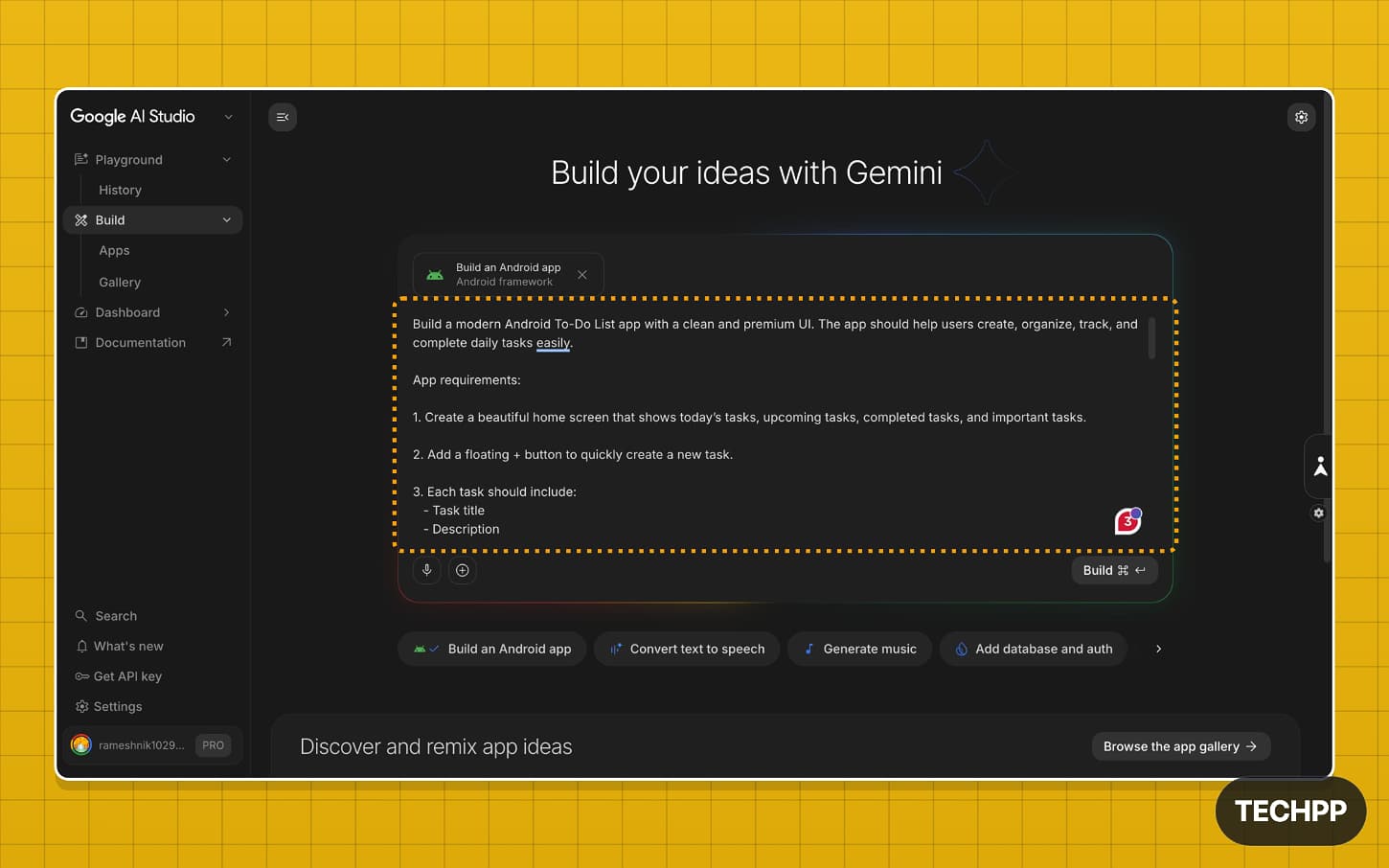
Task: Click the prompt box scrollbar
Action: pyautogui.click(x=1151, y=338)
